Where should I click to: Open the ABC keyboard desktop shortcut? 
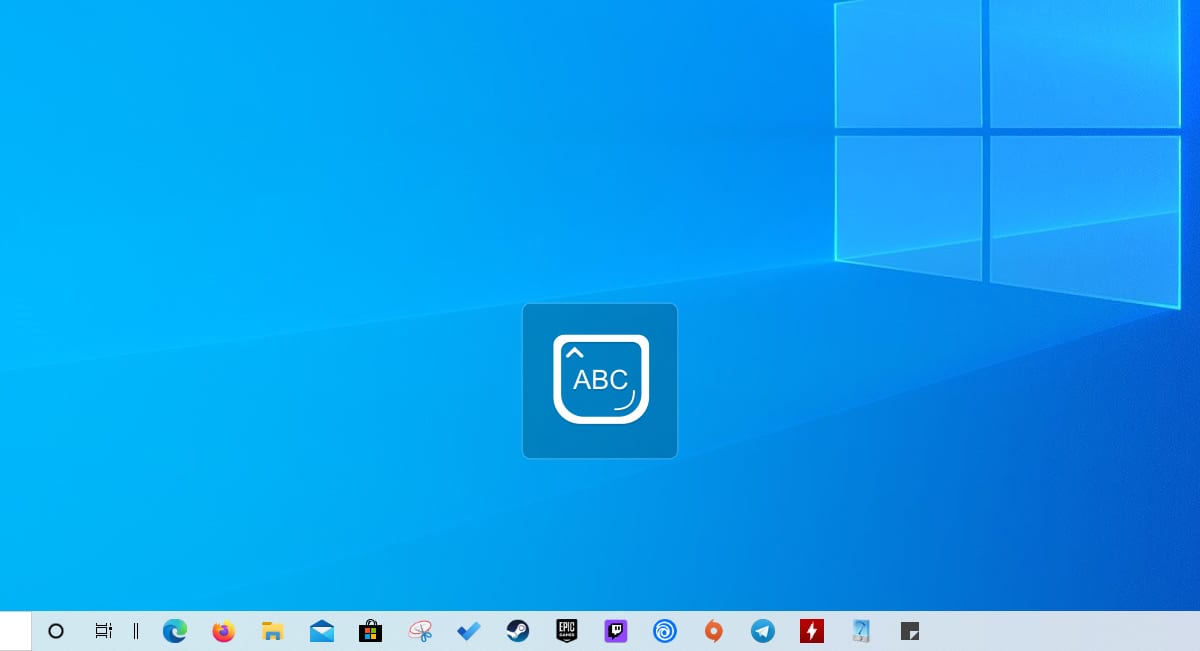click(x=600, y=380)
